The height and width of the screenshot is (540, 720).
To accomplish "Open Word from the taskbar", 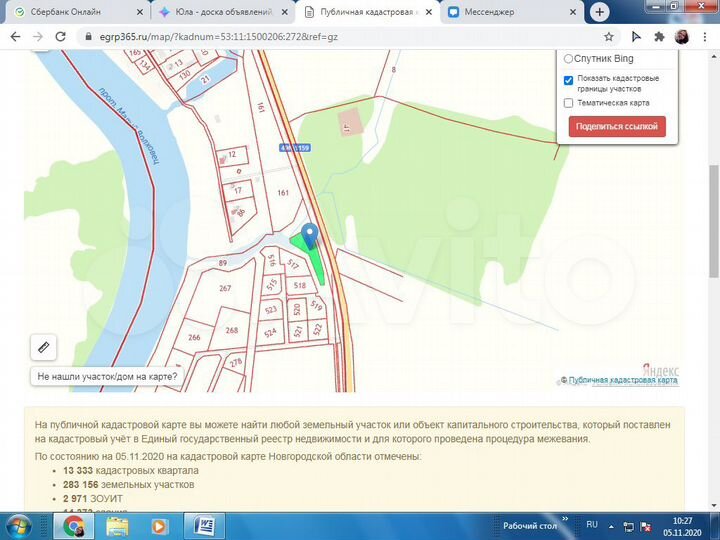I will (207, 525).
